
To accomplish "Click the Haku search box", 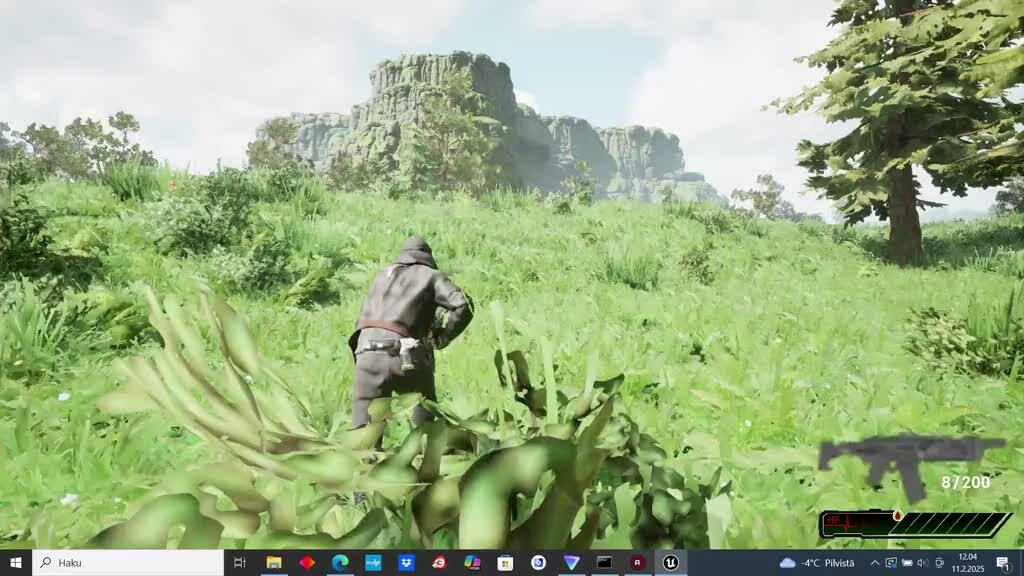I will click(128, 563).
